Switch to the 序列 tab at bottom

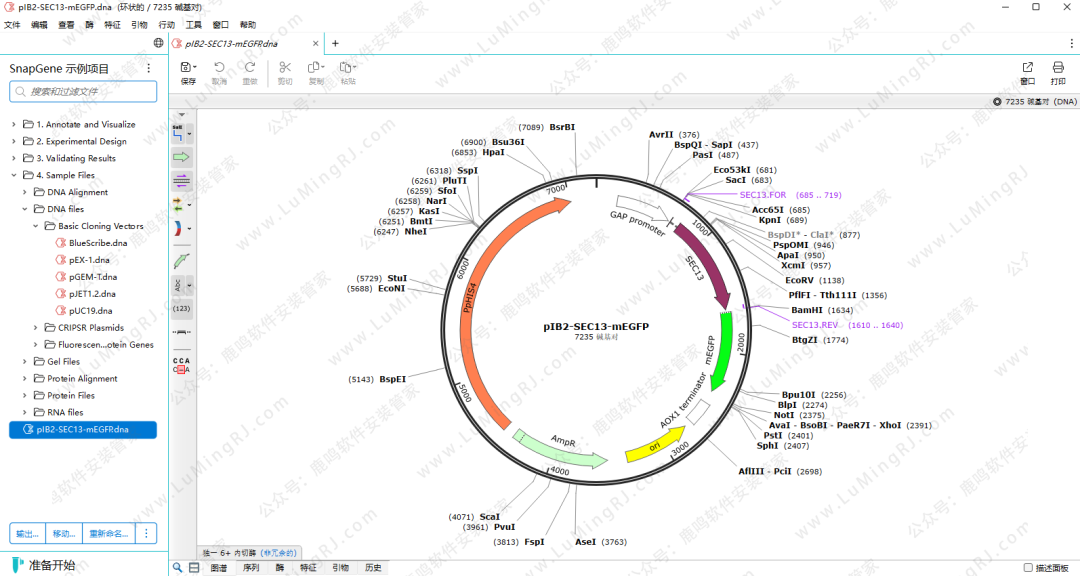pos(250,567)
